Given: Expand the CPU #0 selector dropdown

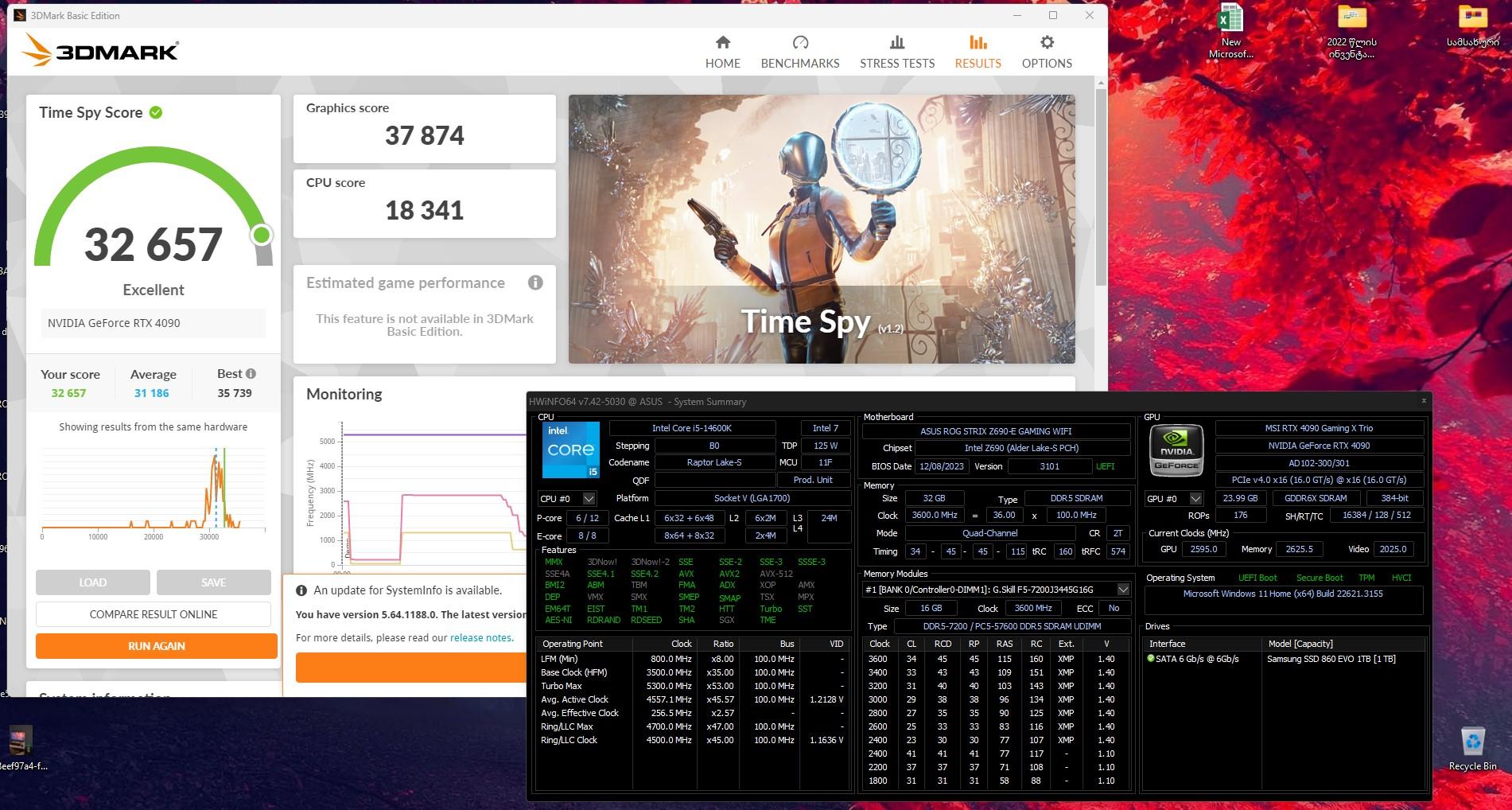Looking at the screenshot, I should click(589, 499).
